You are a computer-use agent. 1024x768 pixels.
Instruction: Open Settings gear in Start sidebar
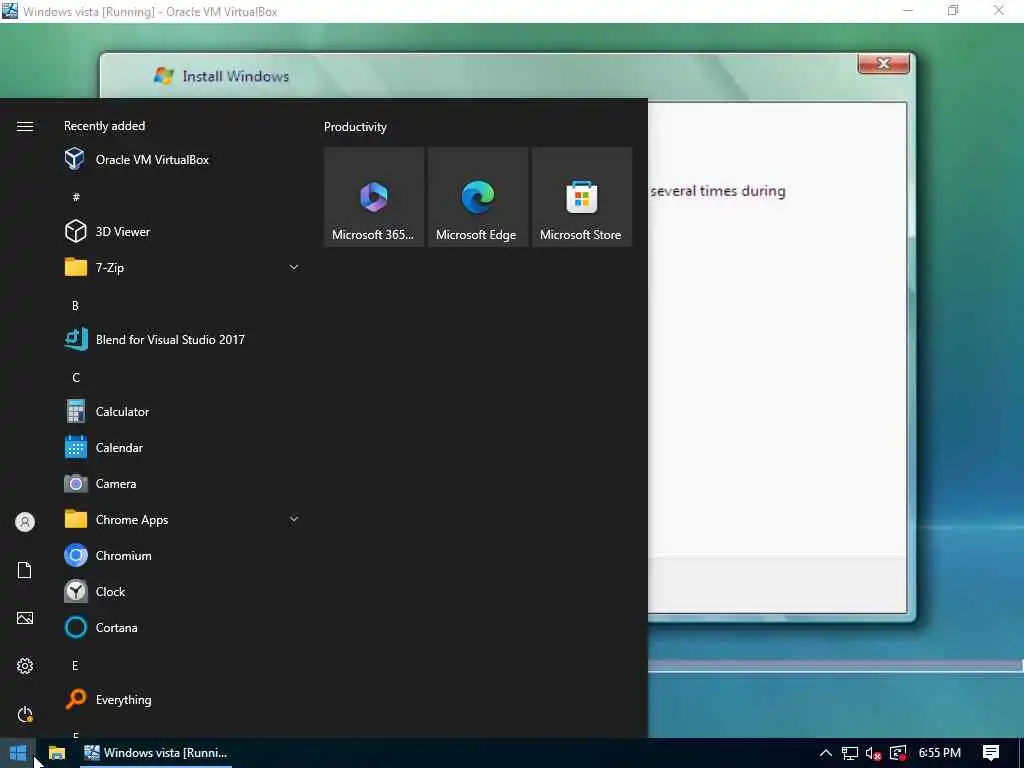(25, 666)
